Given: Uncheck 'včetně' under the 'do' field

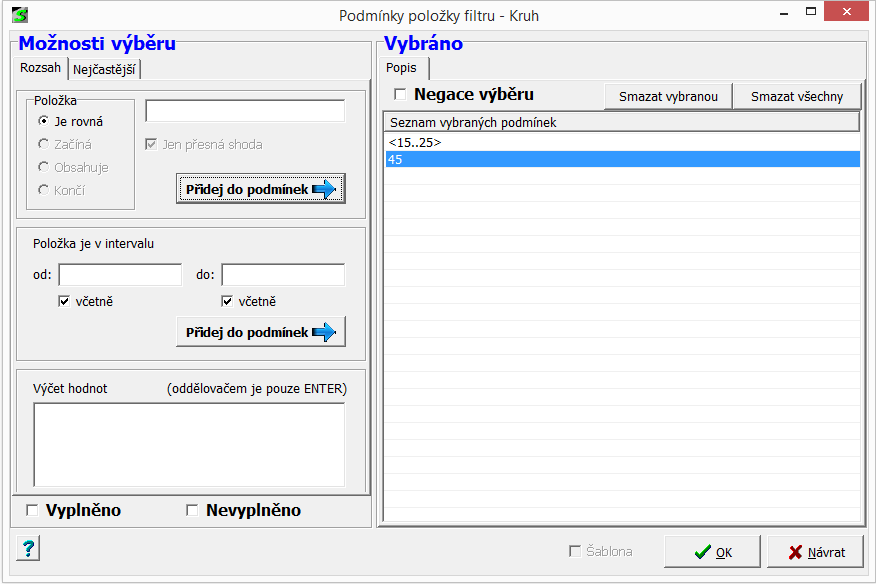Looking at the screenshot, I should pyautogui.click(x=227, y=301).
